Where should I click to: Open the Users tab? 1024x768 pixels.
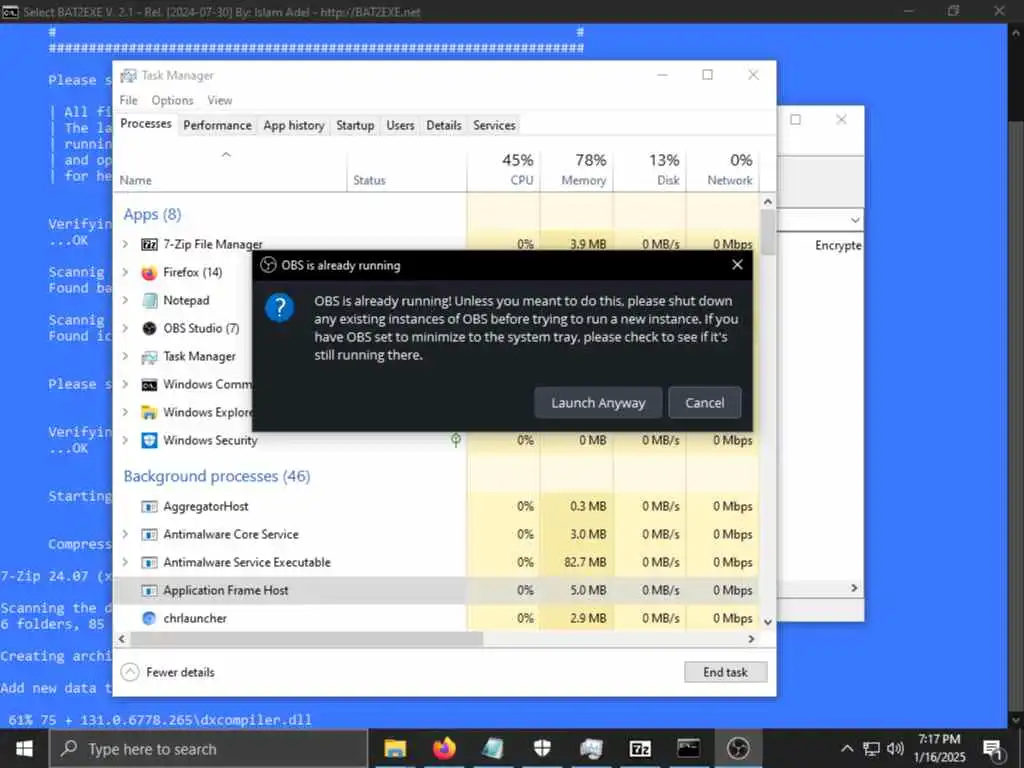point(400,125)
